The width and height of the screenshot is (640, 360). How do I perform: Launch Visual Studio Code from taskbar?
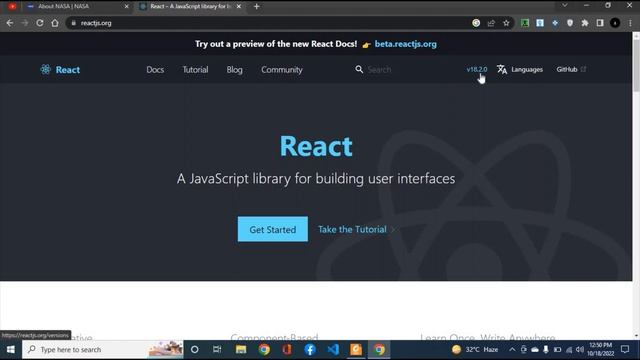(333, 349)
